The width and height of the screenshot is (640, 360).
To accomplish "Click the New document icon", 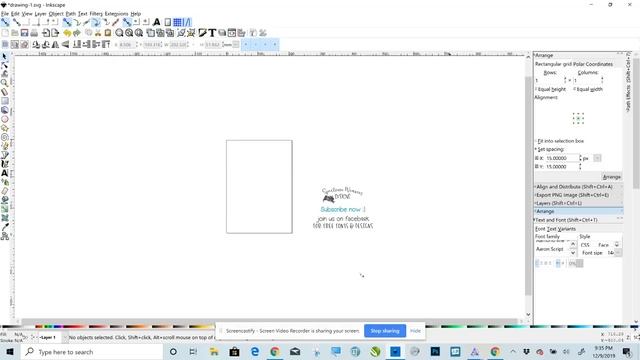I will coord(5,33).
